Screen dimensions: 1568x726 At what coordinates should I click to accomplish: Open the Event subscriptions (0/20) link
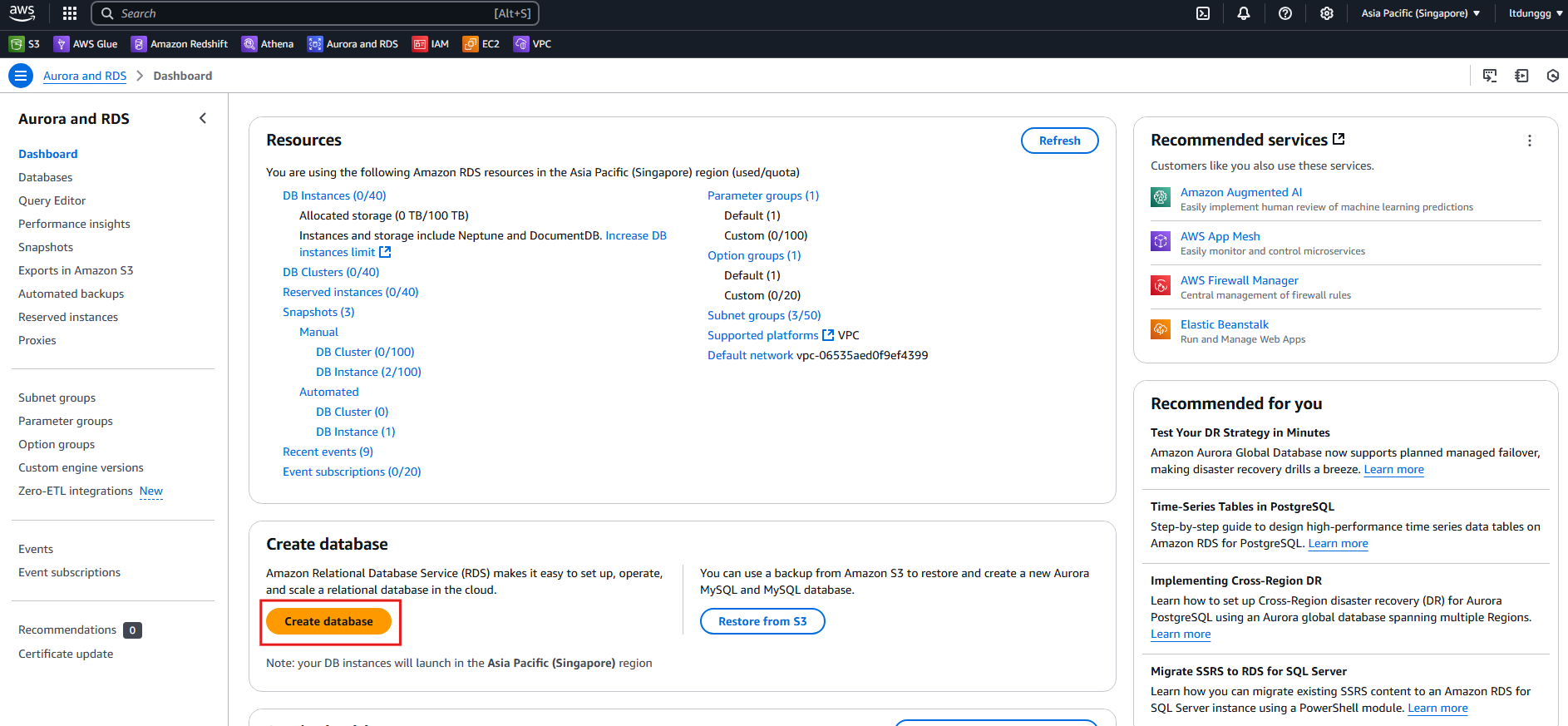pyautogui.click(x=352, y=472)
